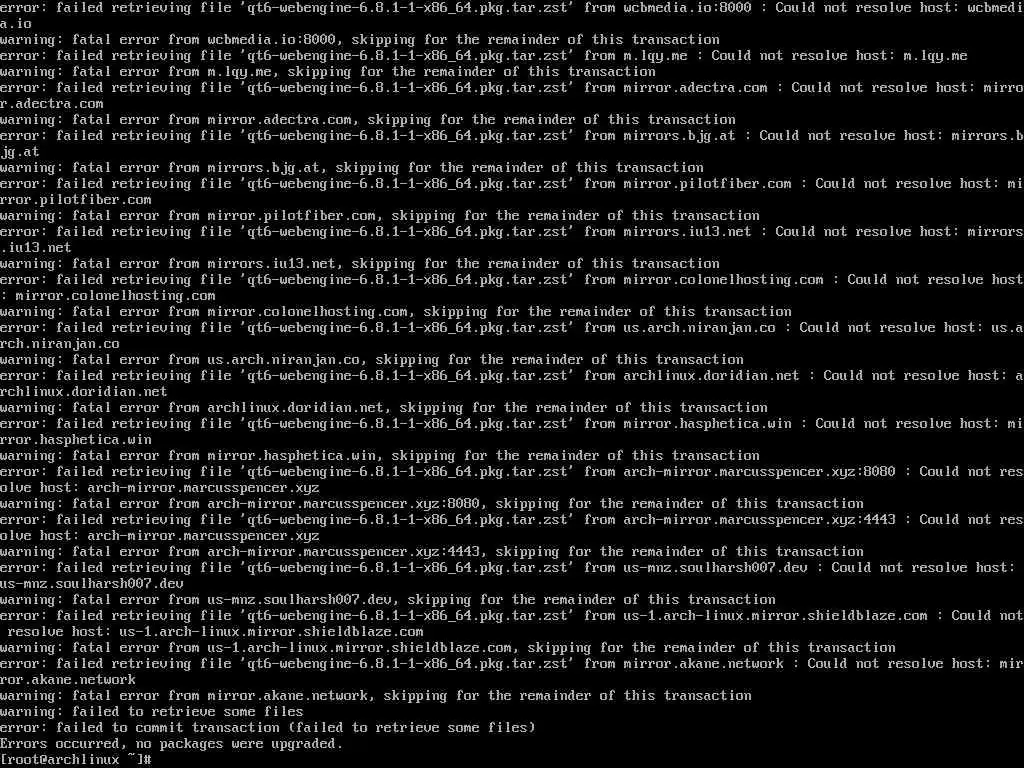Click the archlinux.doridian.net warning line

coord(383,407)
